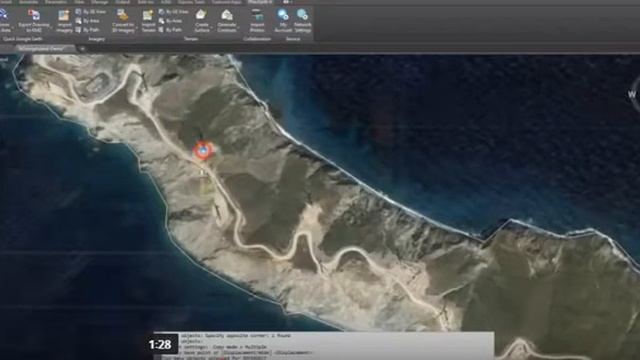Select Imagery By GE View
Viewport: 640px width, 360px height.
click(x=91, y=12)
